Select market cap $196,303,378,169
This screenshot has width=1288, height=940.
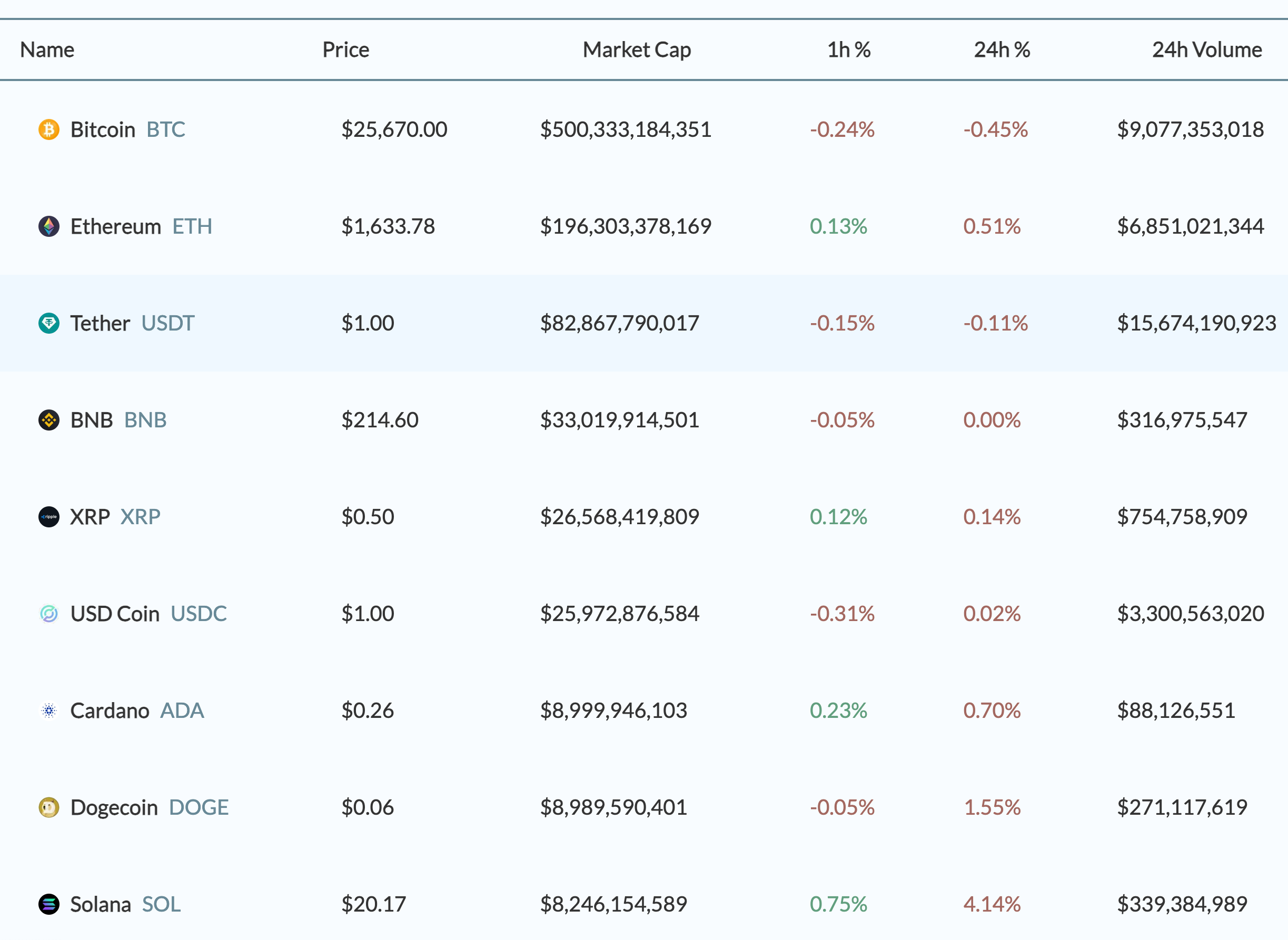coord(626,226)
